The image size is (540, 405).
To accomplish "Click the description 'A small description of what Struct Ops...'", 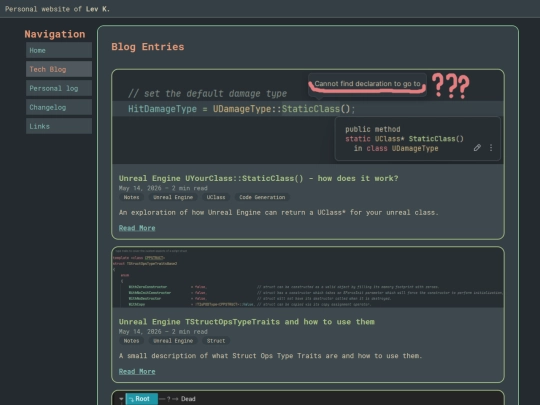I will pos(270,356).
